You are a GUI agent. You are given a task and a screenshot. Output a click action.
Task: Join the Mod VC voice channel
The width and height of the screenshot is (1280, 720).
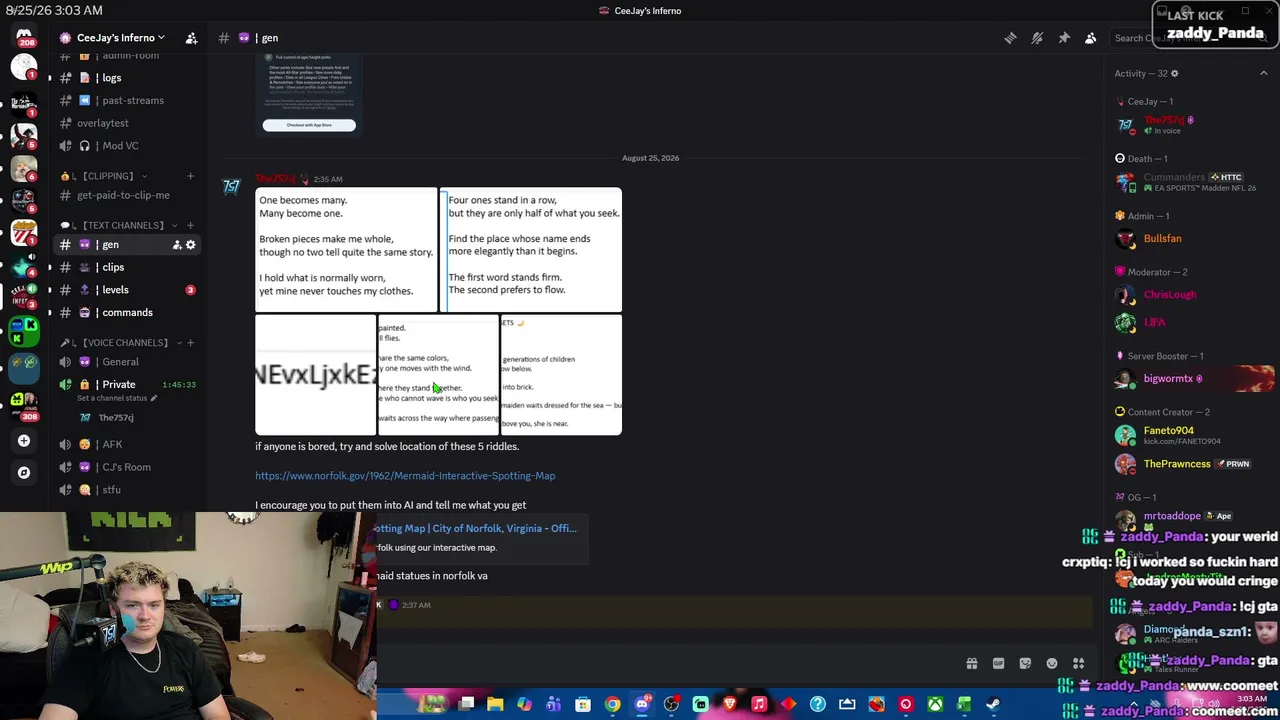click(x=127, y=146)
